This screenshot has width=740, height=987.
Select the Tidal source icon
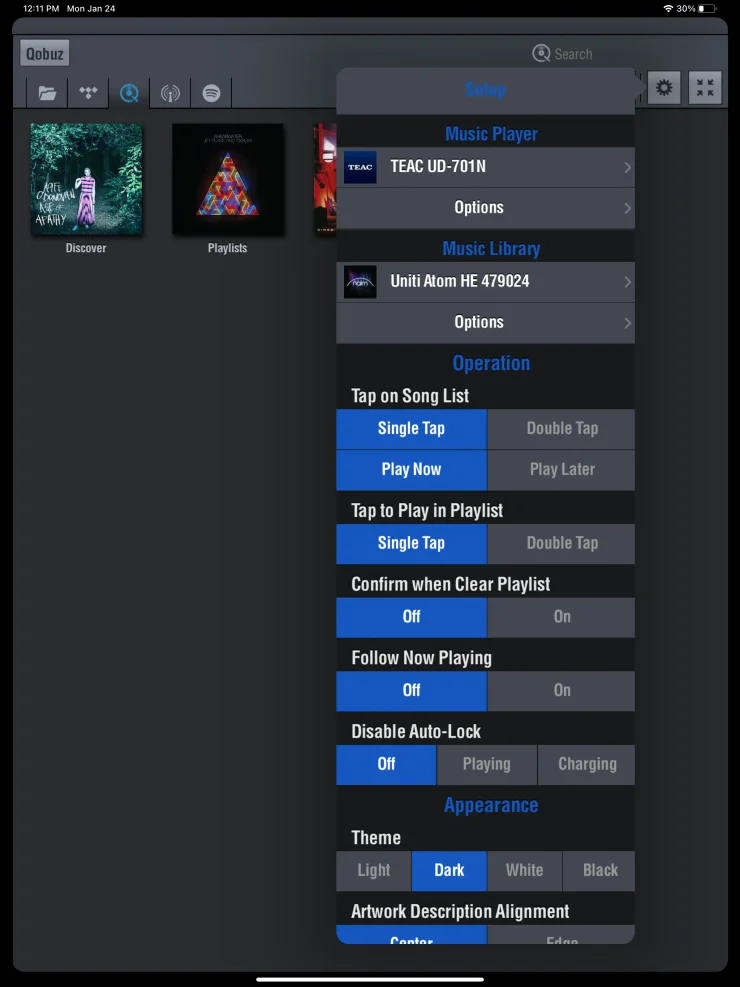click(x=88, y=93)
